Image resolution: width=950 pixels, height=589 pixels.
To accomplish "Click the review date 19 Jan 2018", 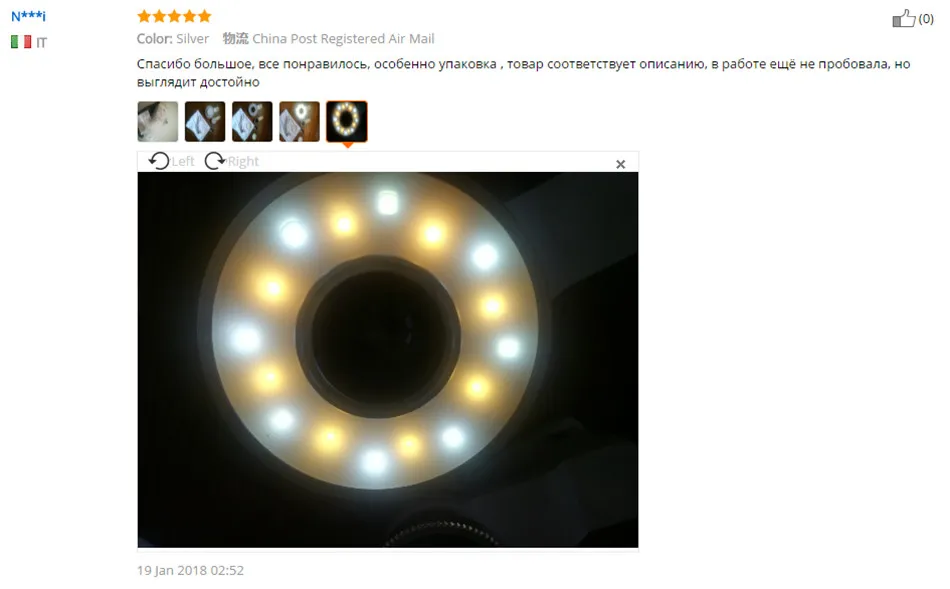I will [190, 570].
